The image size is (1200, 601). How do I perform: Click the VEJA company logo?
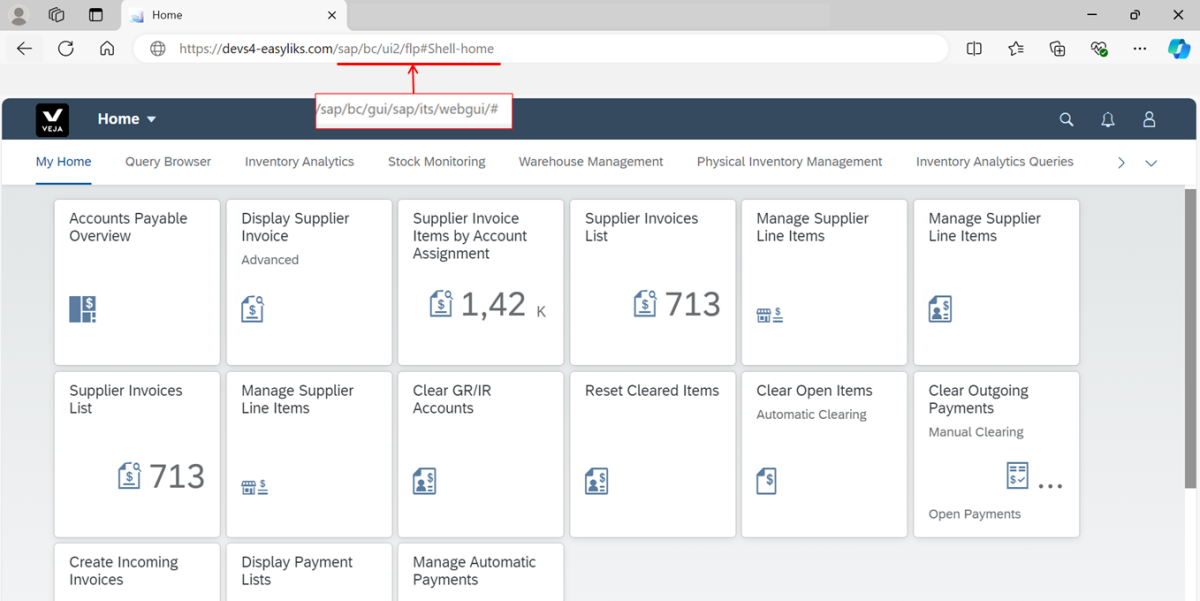[52, 118]
